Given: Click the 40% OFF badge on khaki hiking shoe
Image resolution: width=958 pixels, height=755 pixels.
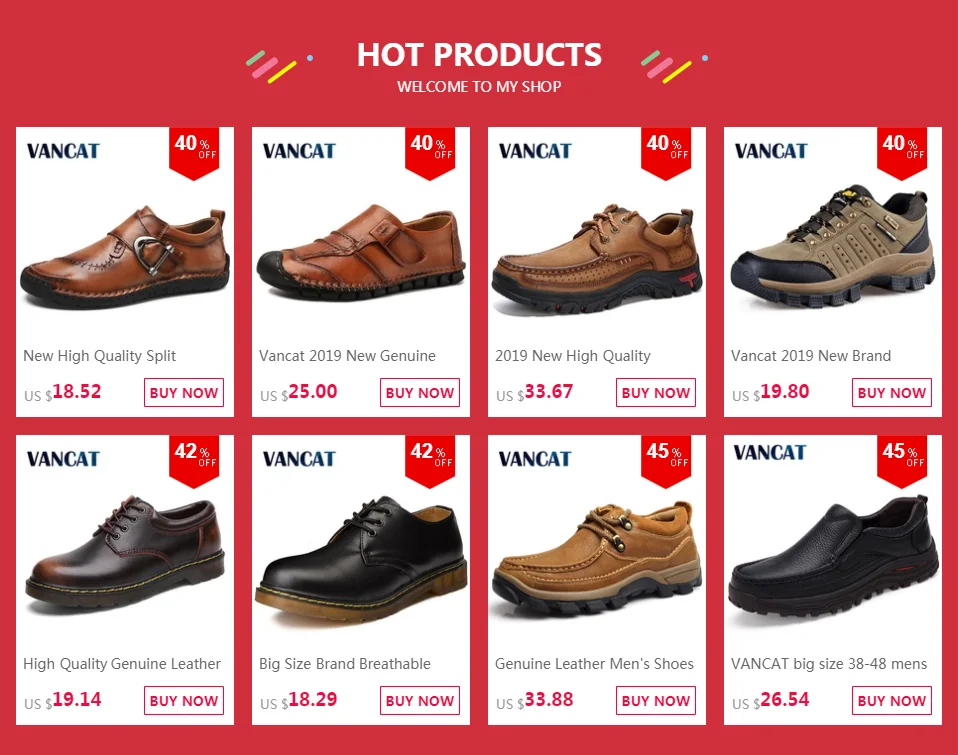Looking at the screenshot, I should (x=902, y=153).
